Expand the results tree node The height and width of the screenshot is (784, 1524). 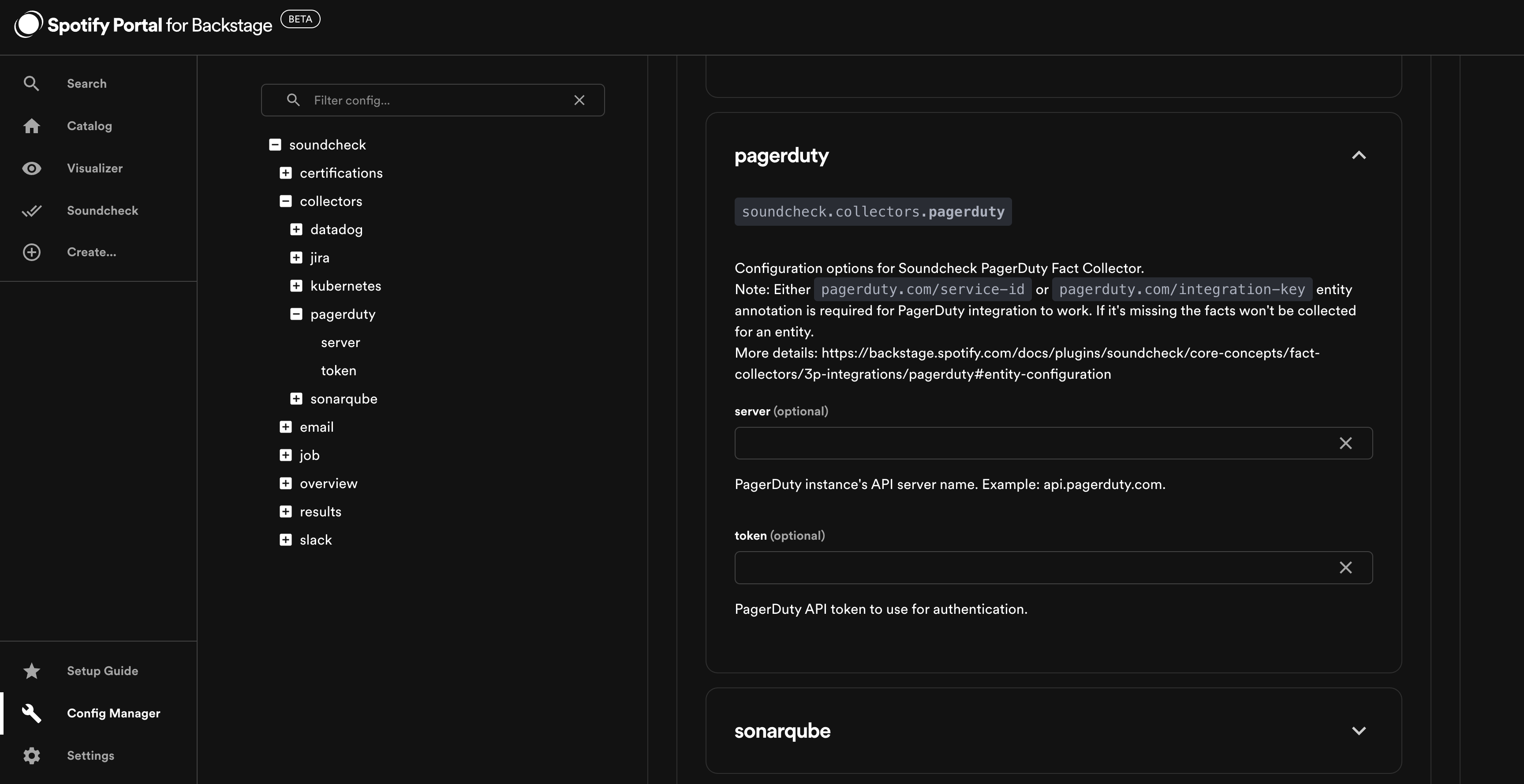click(286, 512)
